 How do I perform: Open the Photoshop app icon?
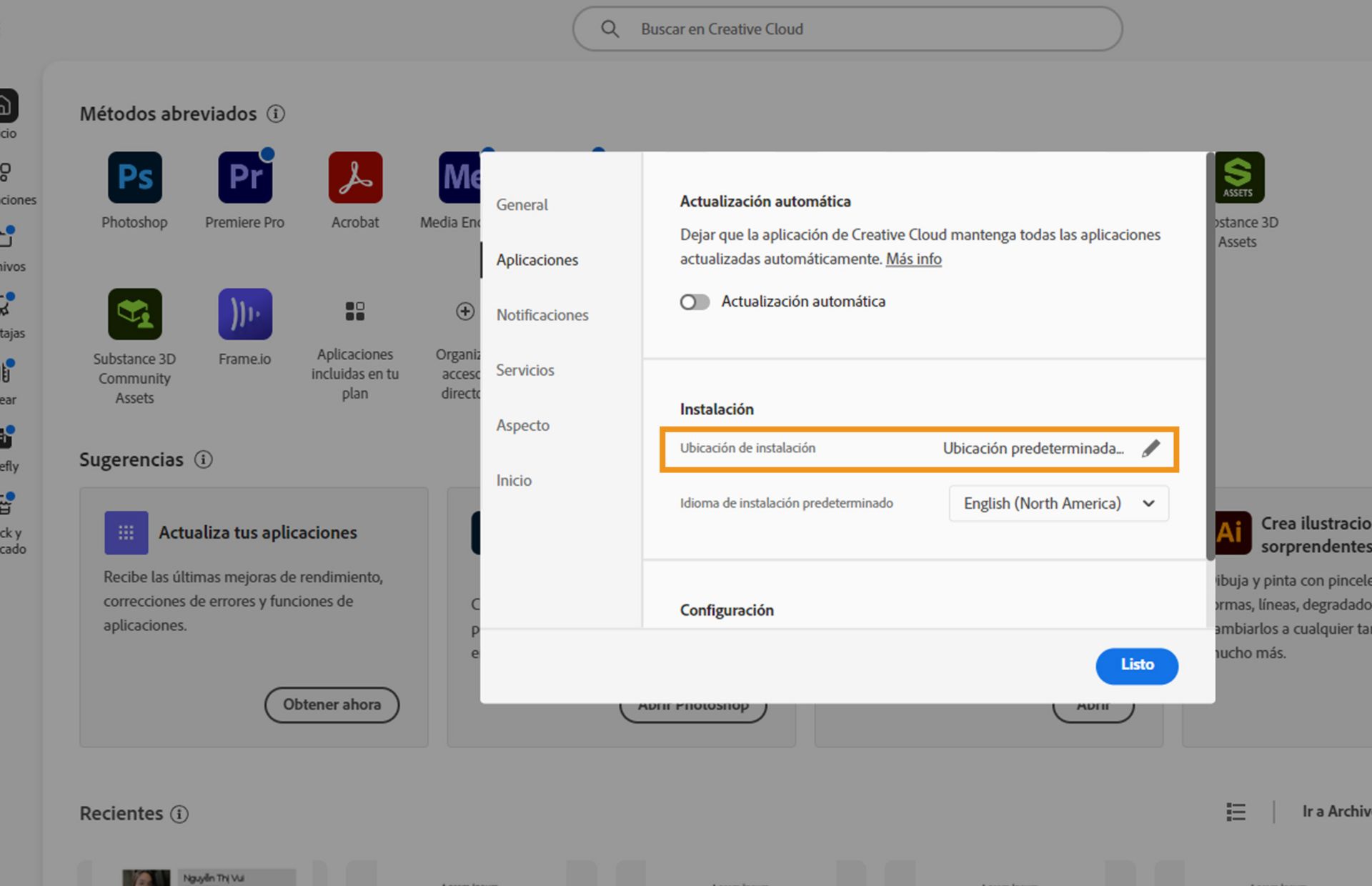click(134, 177)
